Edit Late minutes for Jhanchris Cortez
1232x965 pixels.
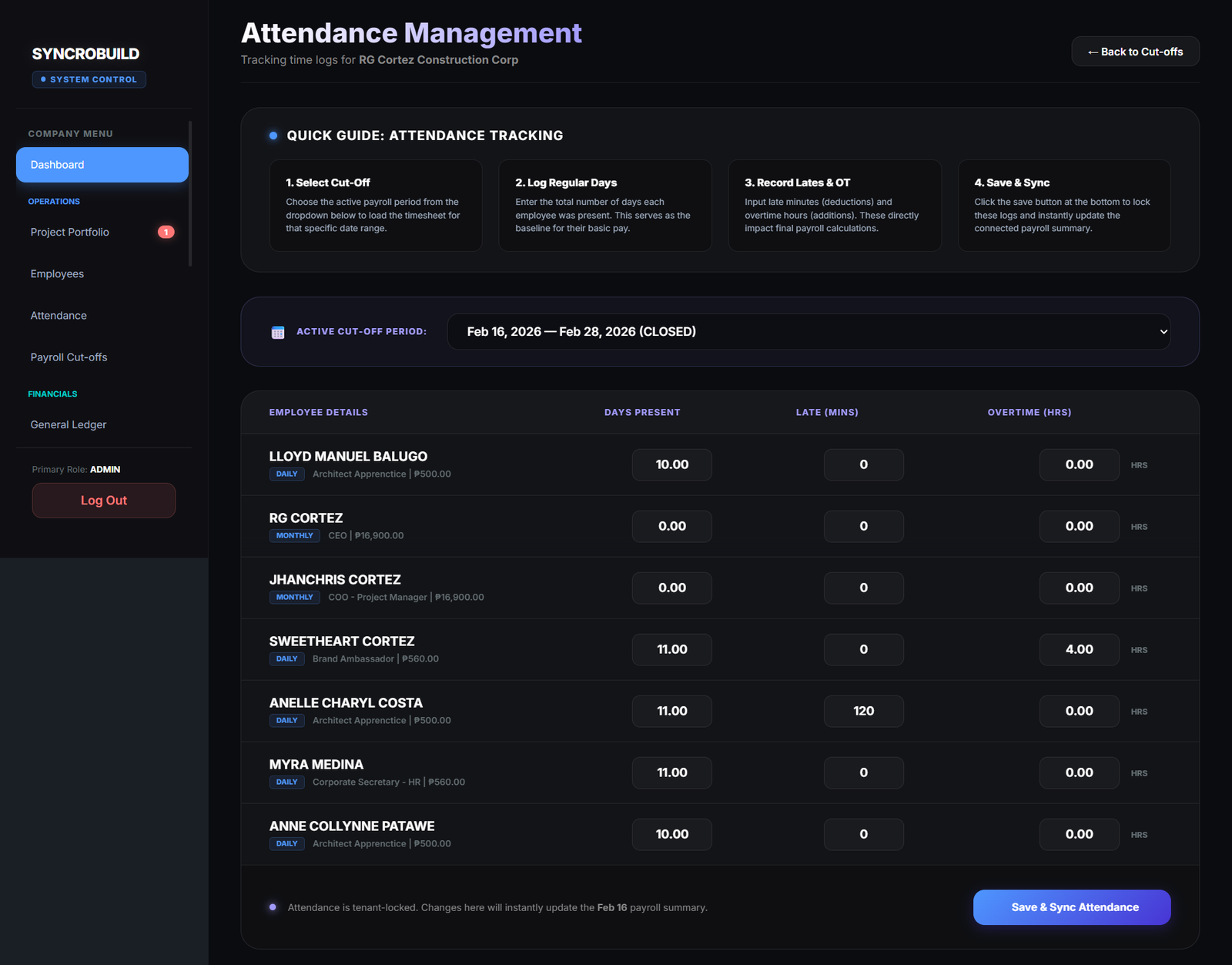pyautogui.click(x=864, y=588)
